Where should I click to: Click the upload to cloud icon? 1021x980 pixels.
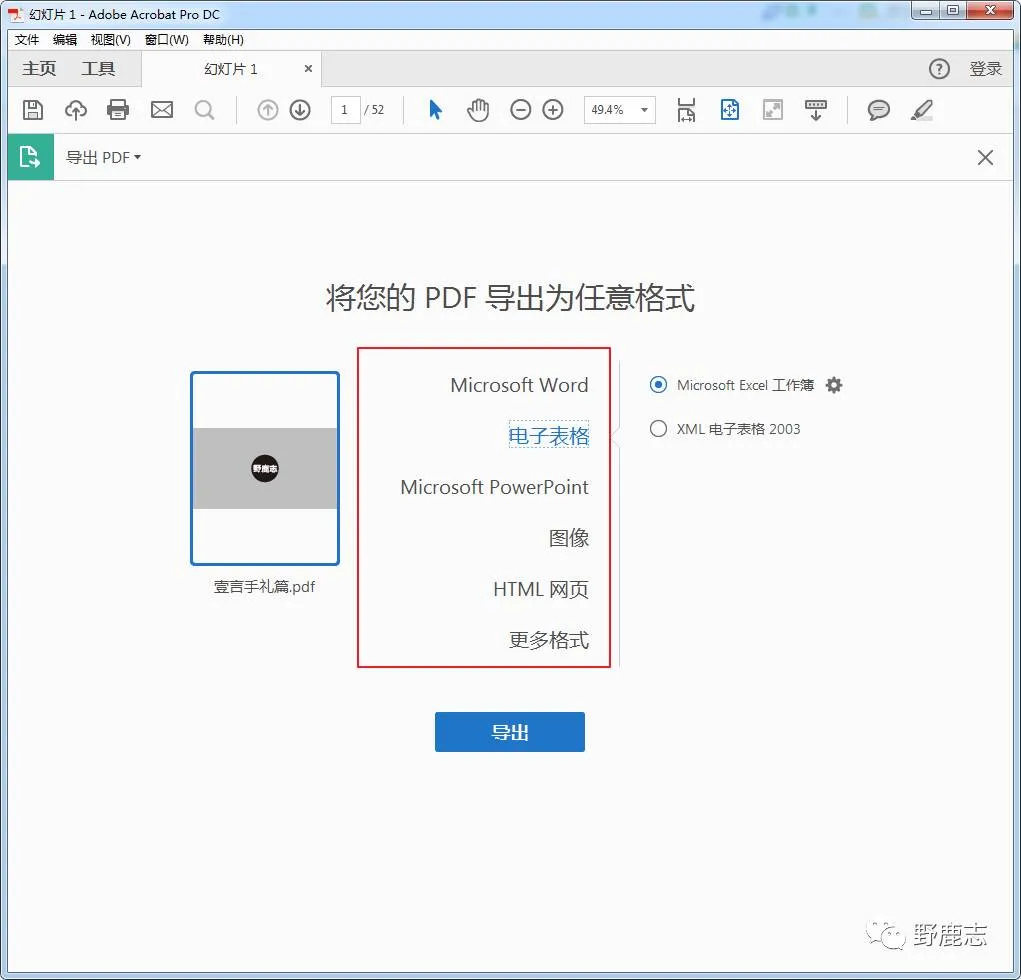tap(76, 110)
